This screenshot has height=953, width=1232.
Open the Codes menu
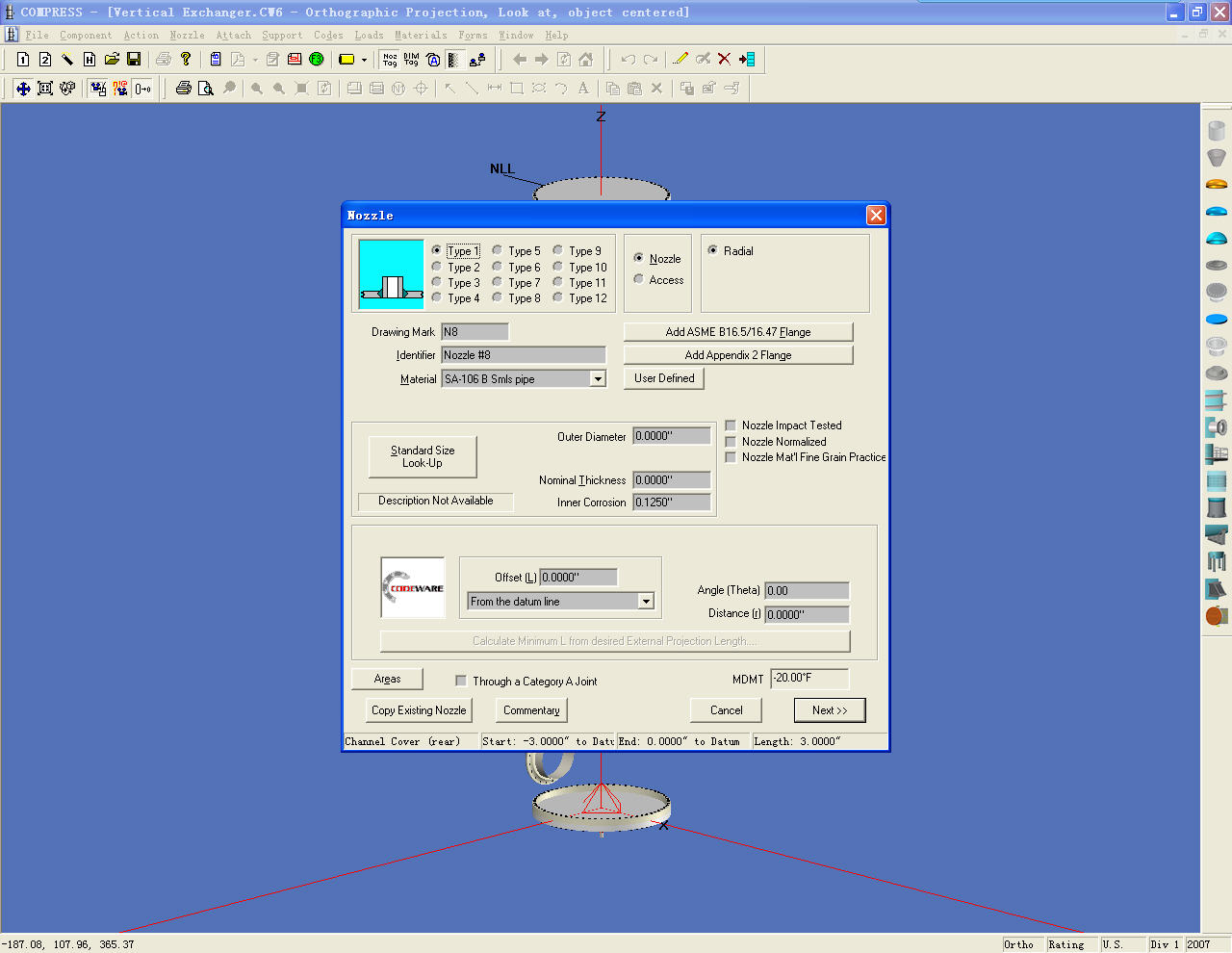(328, 36)
